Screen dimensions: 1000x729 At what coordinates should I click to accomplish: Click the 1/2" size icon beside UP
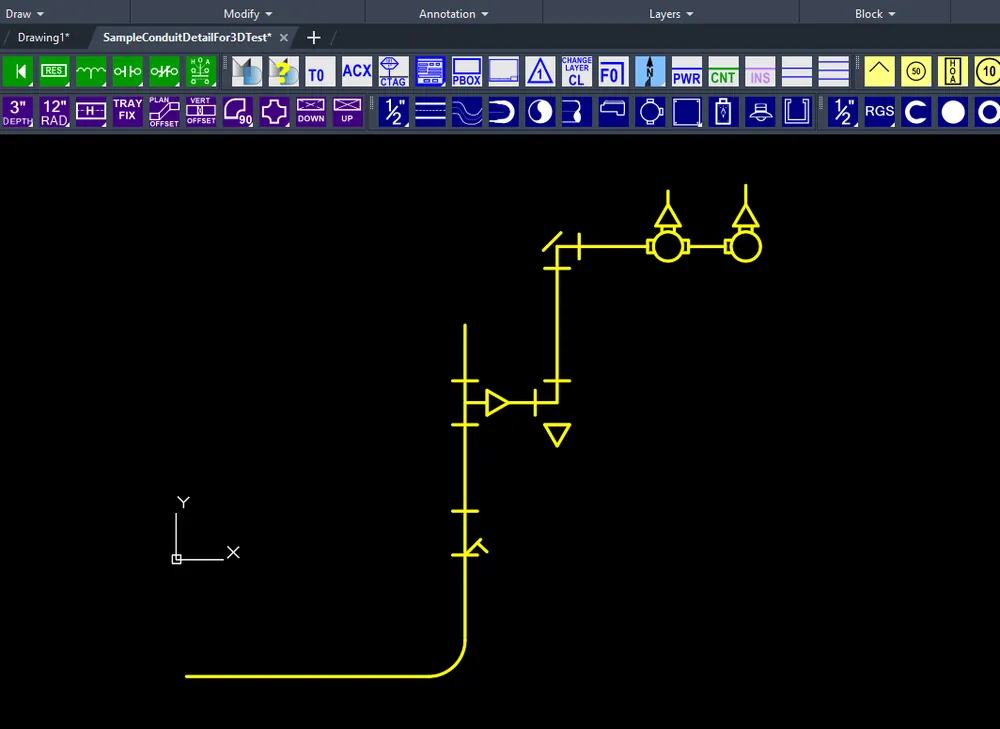point(394,112)
